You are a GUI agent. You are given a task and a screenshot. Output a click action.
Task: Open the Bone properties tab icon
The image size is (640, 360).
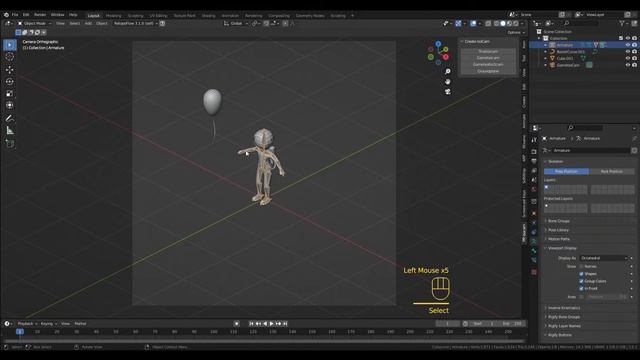[534, 251]
